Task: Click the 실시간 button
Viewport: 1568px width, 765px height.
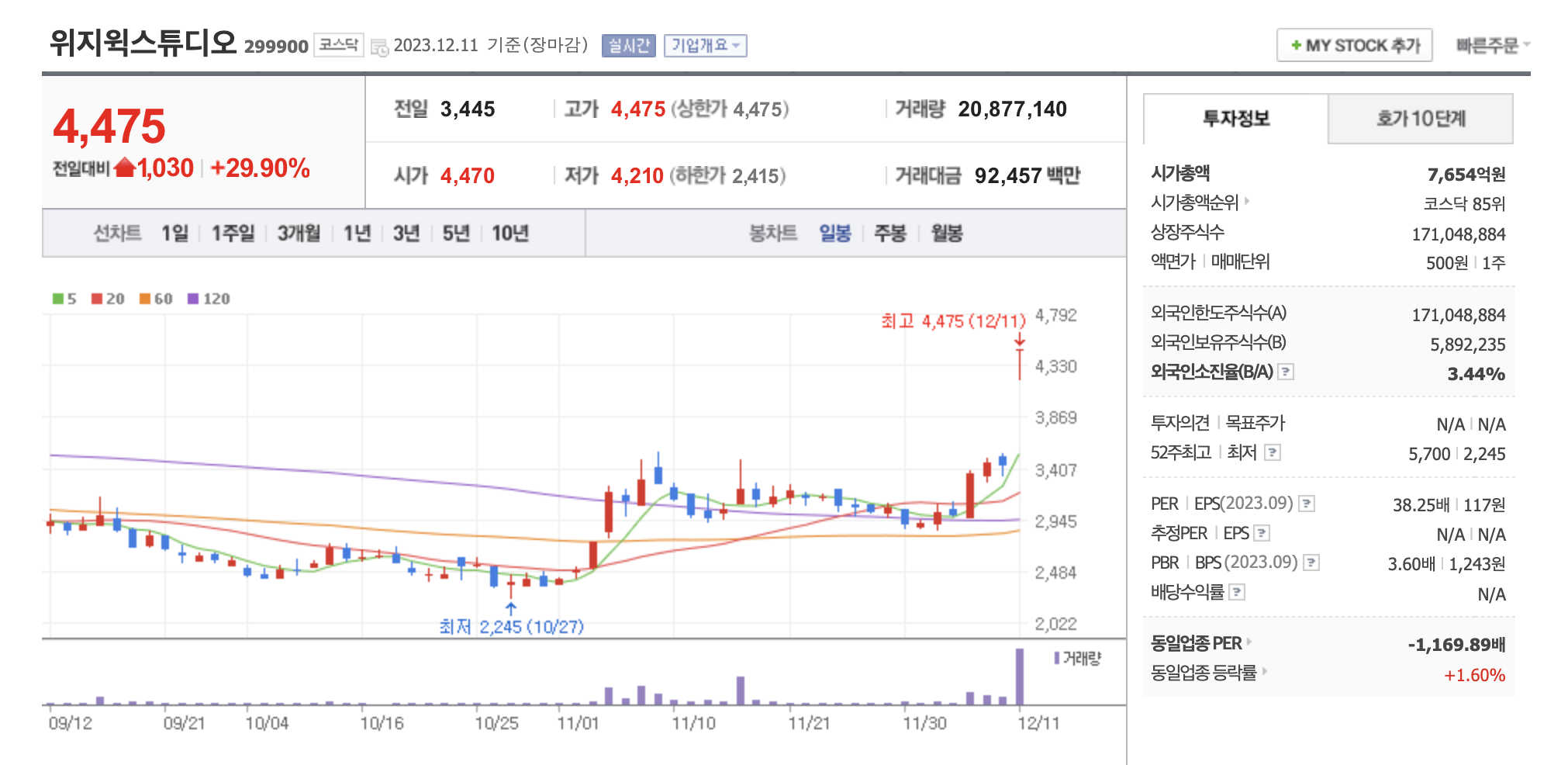Action: tap(628, 45)
